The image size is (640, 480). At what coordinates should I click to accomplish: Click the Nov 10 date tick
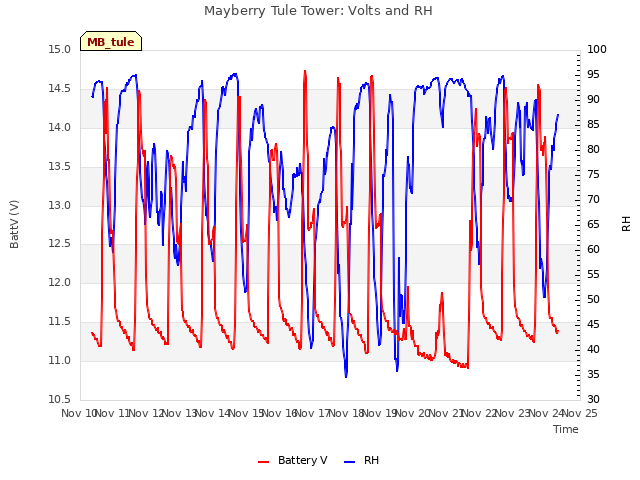pyautogui.click(x=78, y=413)
